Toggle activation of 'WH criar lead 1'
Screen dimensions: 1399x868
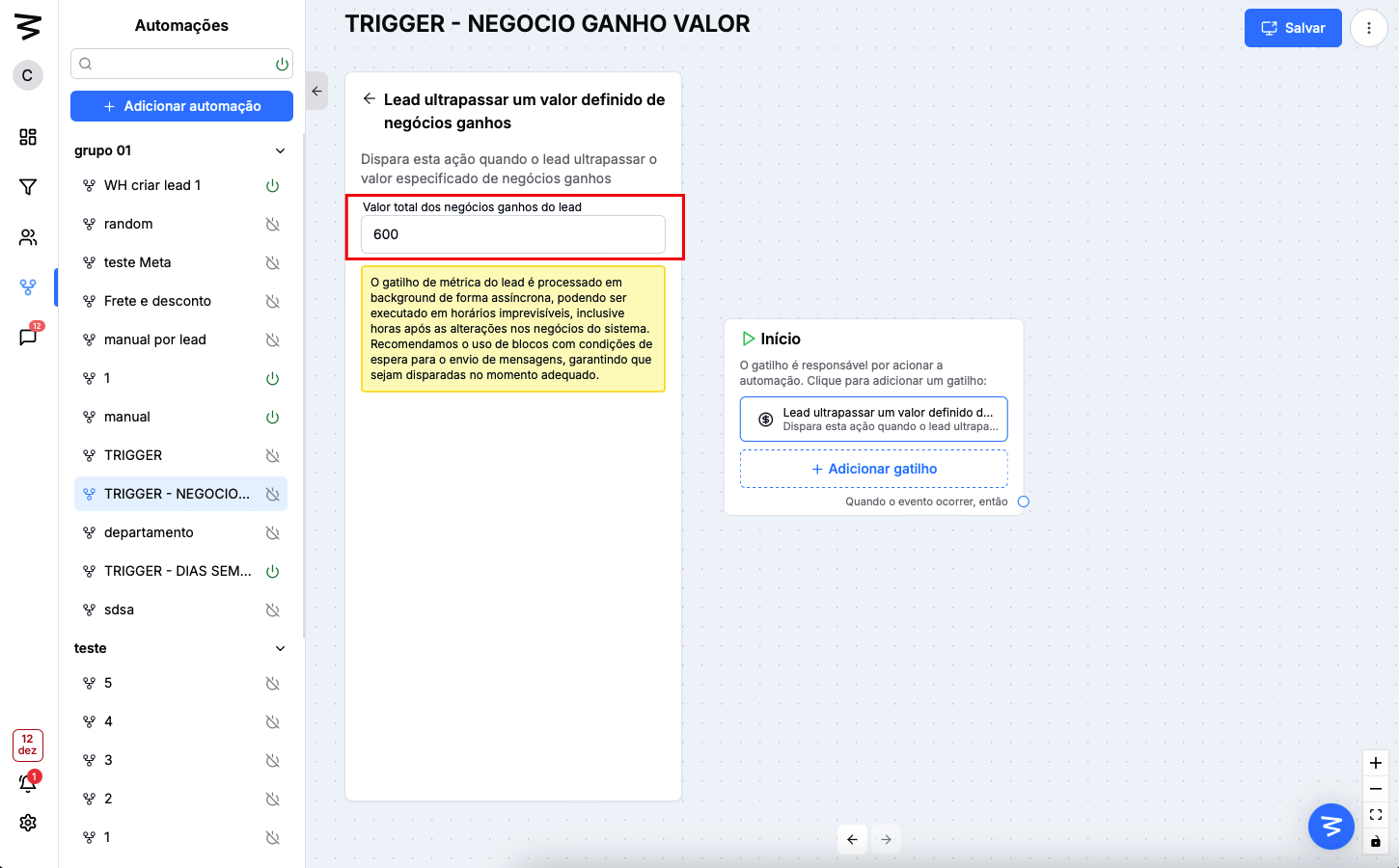point(272,185)
